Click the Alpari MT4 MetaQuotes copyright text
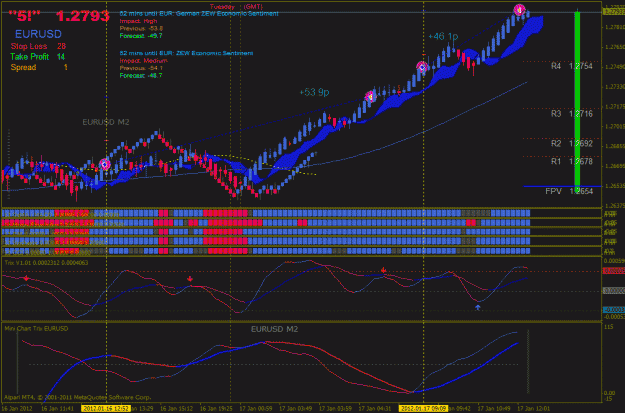625x413 pixels. 78,397
